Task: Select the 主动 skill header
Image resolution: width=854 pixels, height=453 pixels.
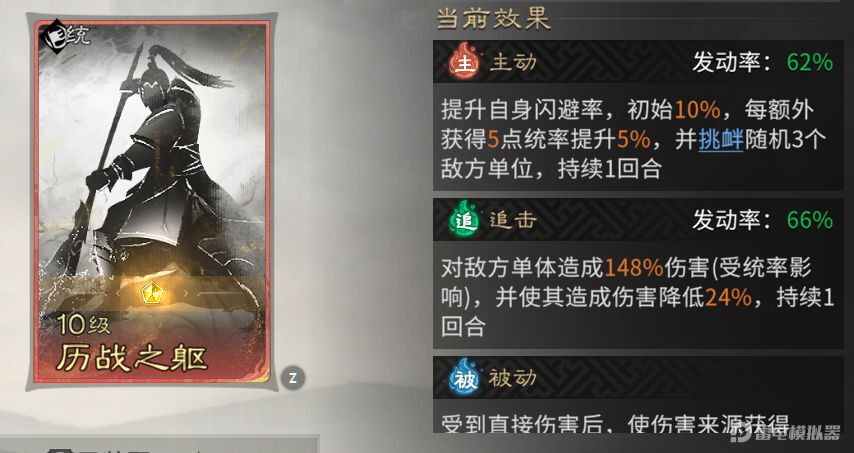Action: (x=638, y=62)
